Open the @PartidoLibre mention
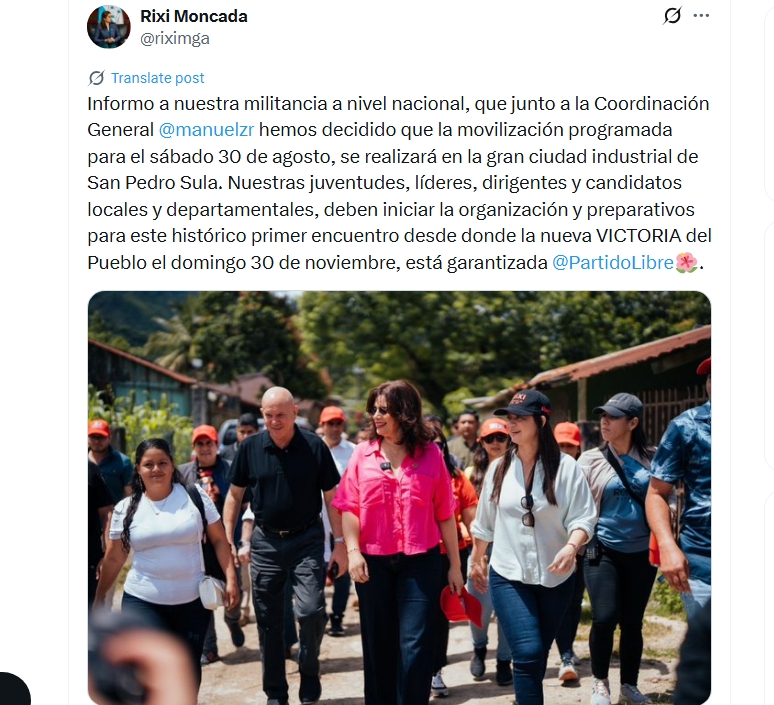The image size is (774, 705). pyautogui.click(x=613, y=262)
